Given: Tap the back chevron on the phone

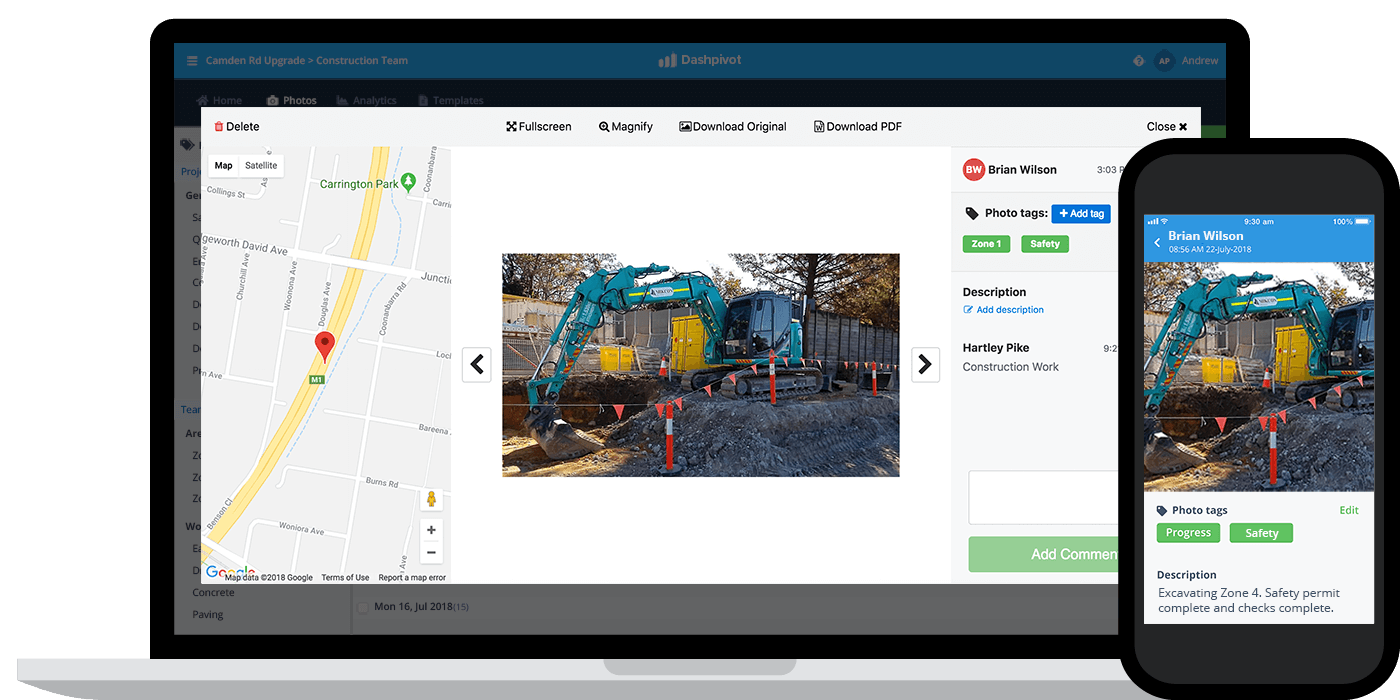Looking at the screenshot, I should tap(1158, 243).
